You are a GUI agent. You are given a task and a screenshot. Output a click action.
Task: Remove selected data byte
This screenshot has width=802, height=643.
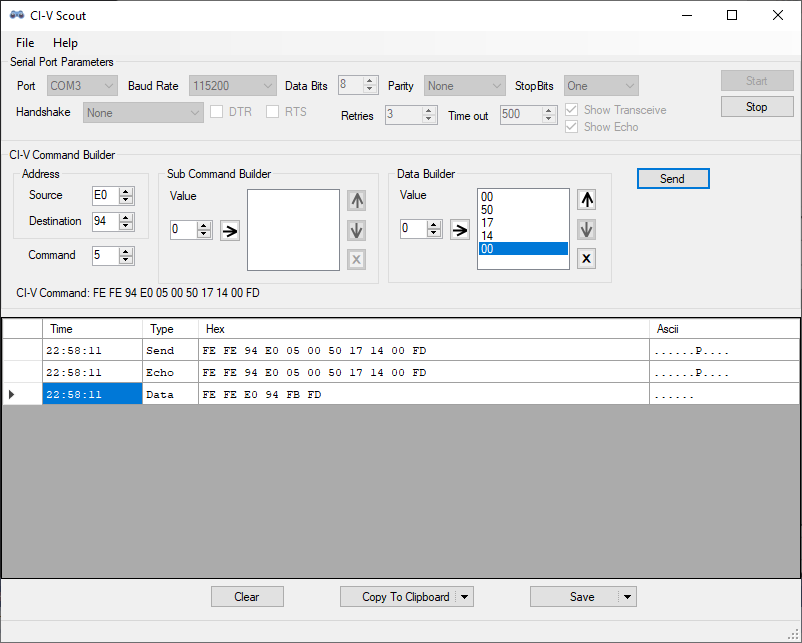587,258
